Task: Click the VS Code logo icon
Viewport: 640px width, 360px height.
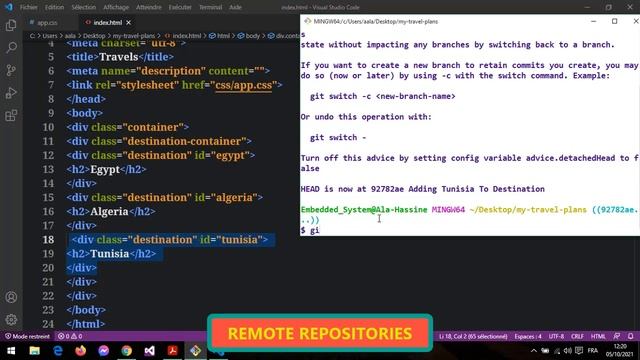Action: pyautogui.click(x=9, y=7)
